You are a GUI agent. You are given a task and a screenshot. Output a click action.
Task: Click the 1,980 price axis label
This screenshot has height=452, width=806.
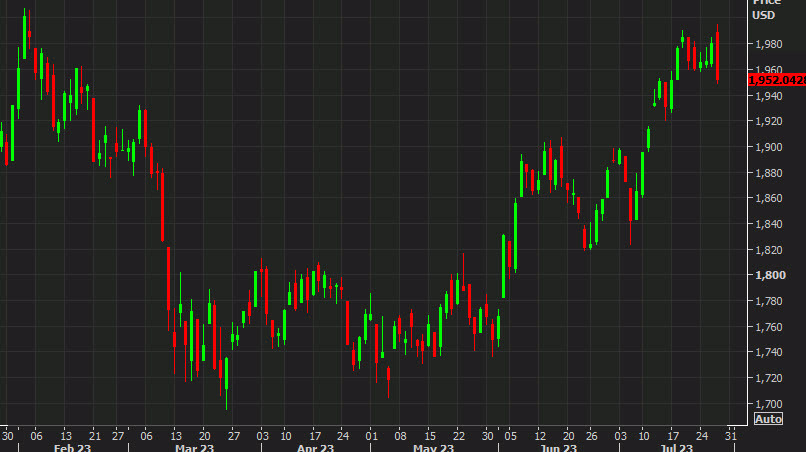768,44
